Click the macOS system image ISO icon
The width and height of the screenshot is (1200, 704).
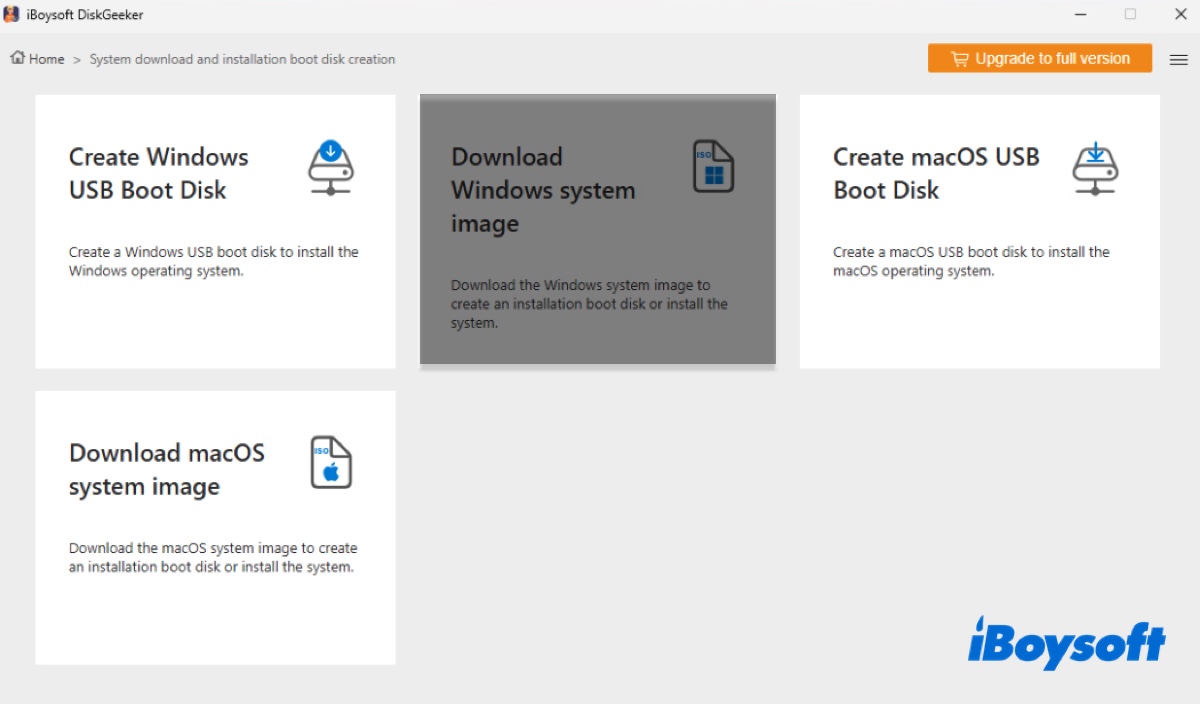click(x=331, y=462)
